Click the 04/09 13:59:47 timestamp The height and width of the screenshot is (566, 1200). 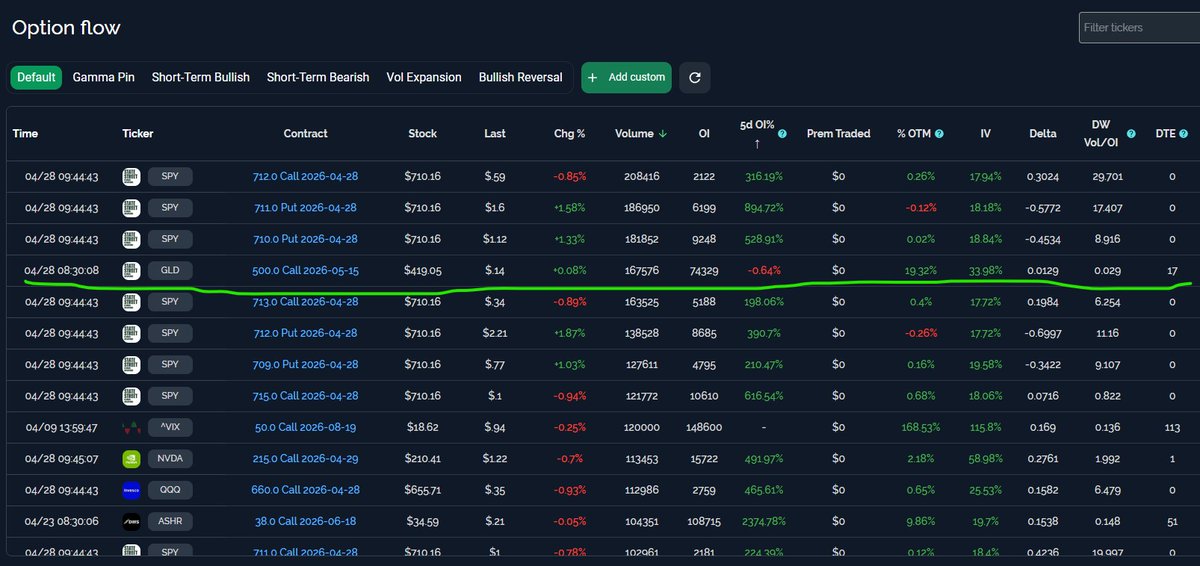coord(64,428)
